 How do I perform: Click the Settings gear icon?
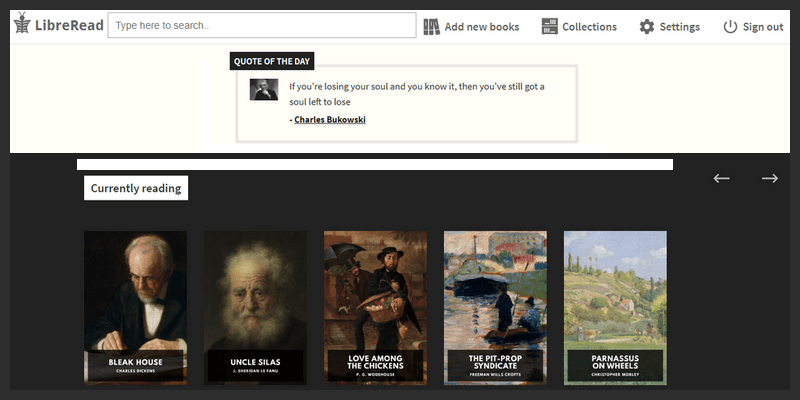[647, 27]
